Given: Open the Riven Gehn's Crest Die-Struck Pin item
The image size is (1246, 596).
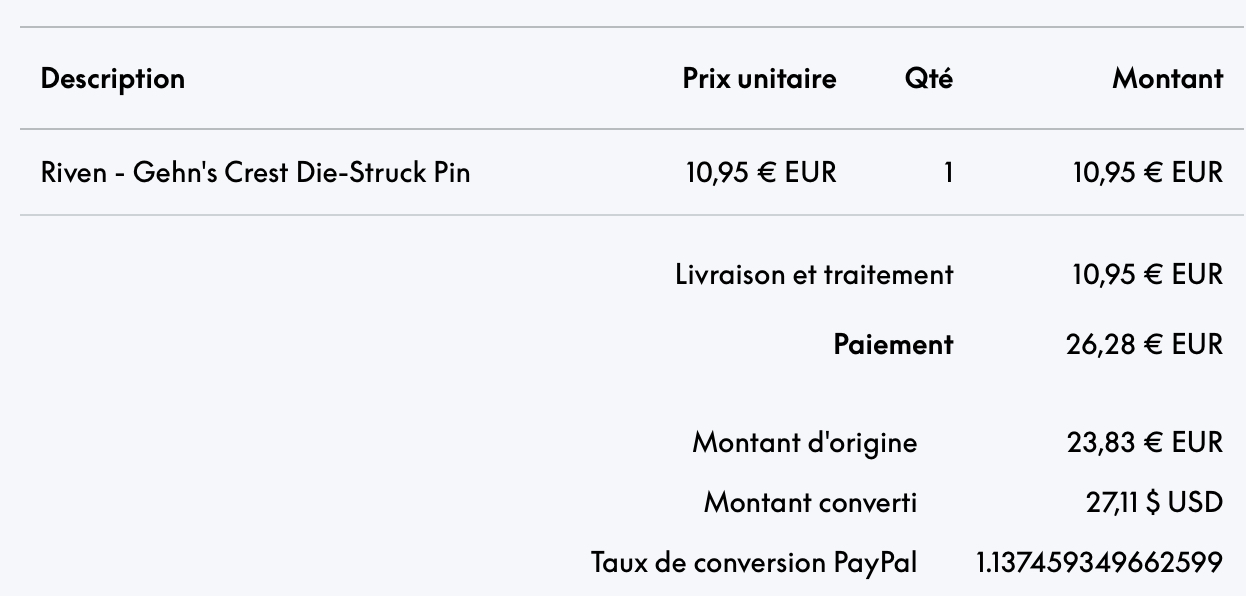Looking at the screenshot, I should [x=255, y=172].
